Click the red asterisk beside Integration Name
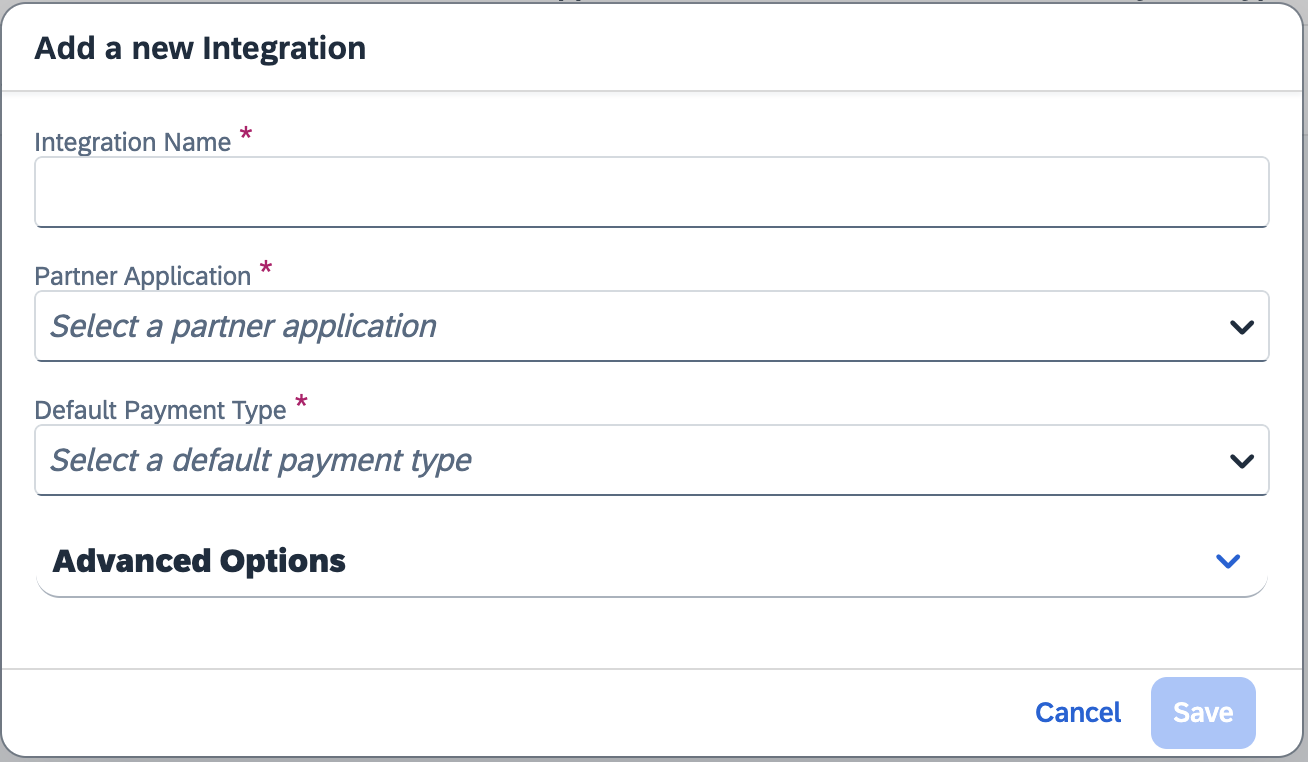1308x762 pixels. [246, 136]
